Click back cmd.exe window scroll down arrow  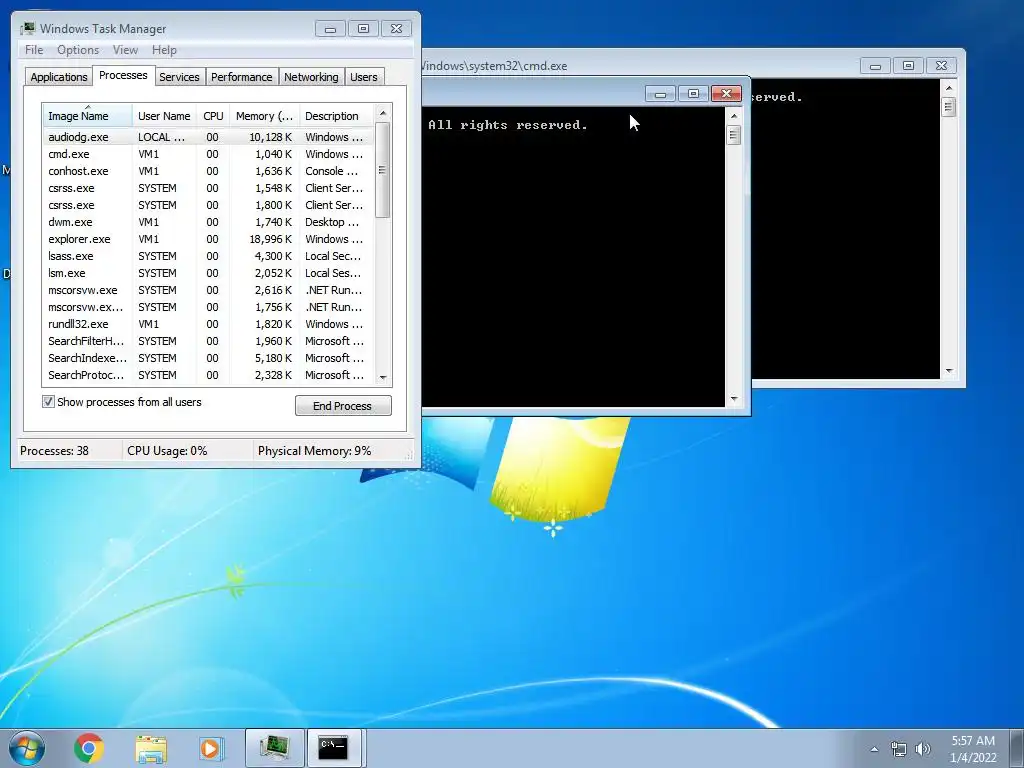click(x=949, y=371)
